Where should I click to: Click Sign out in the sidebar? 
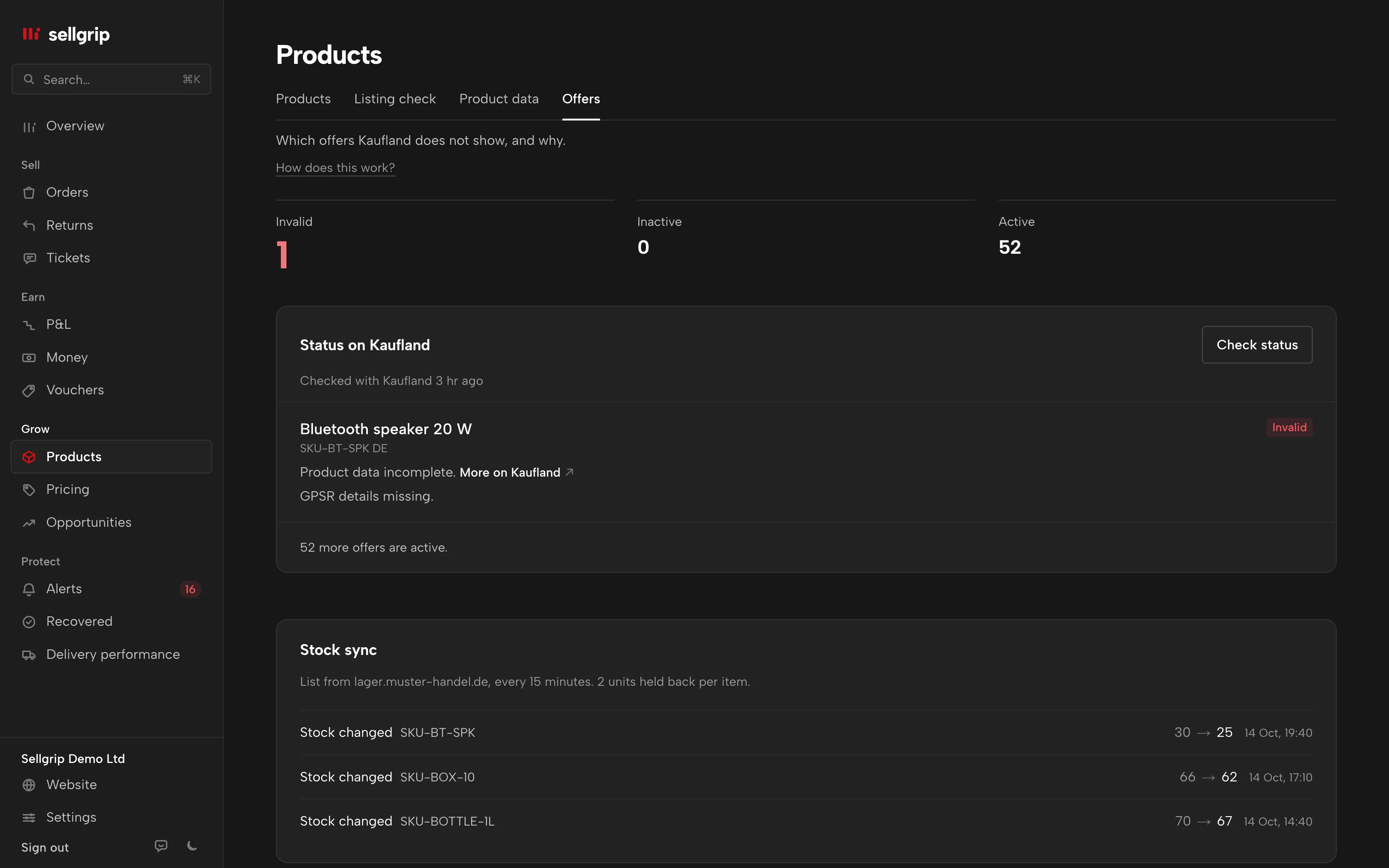(45, 847)
